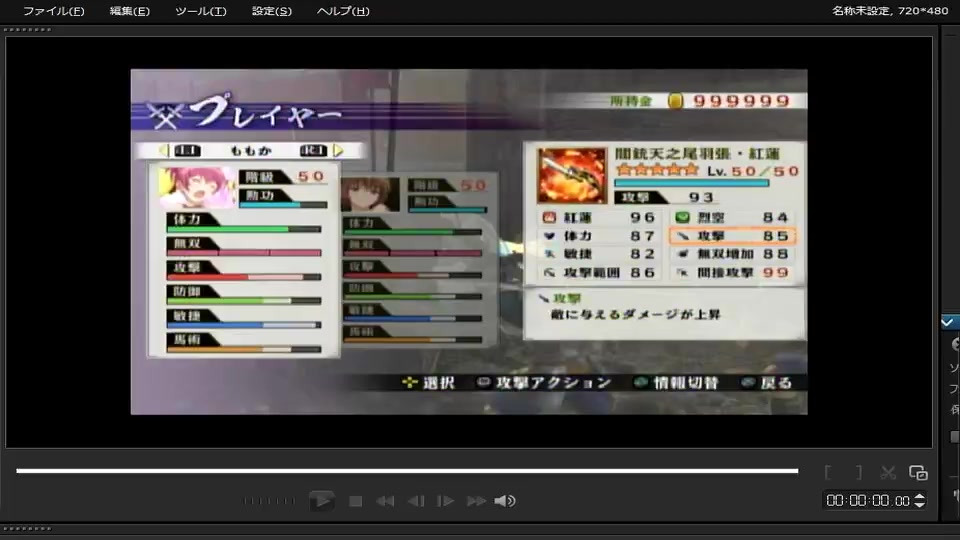
Task: Open the 設定(S) menu
Action: pos(271,11)
